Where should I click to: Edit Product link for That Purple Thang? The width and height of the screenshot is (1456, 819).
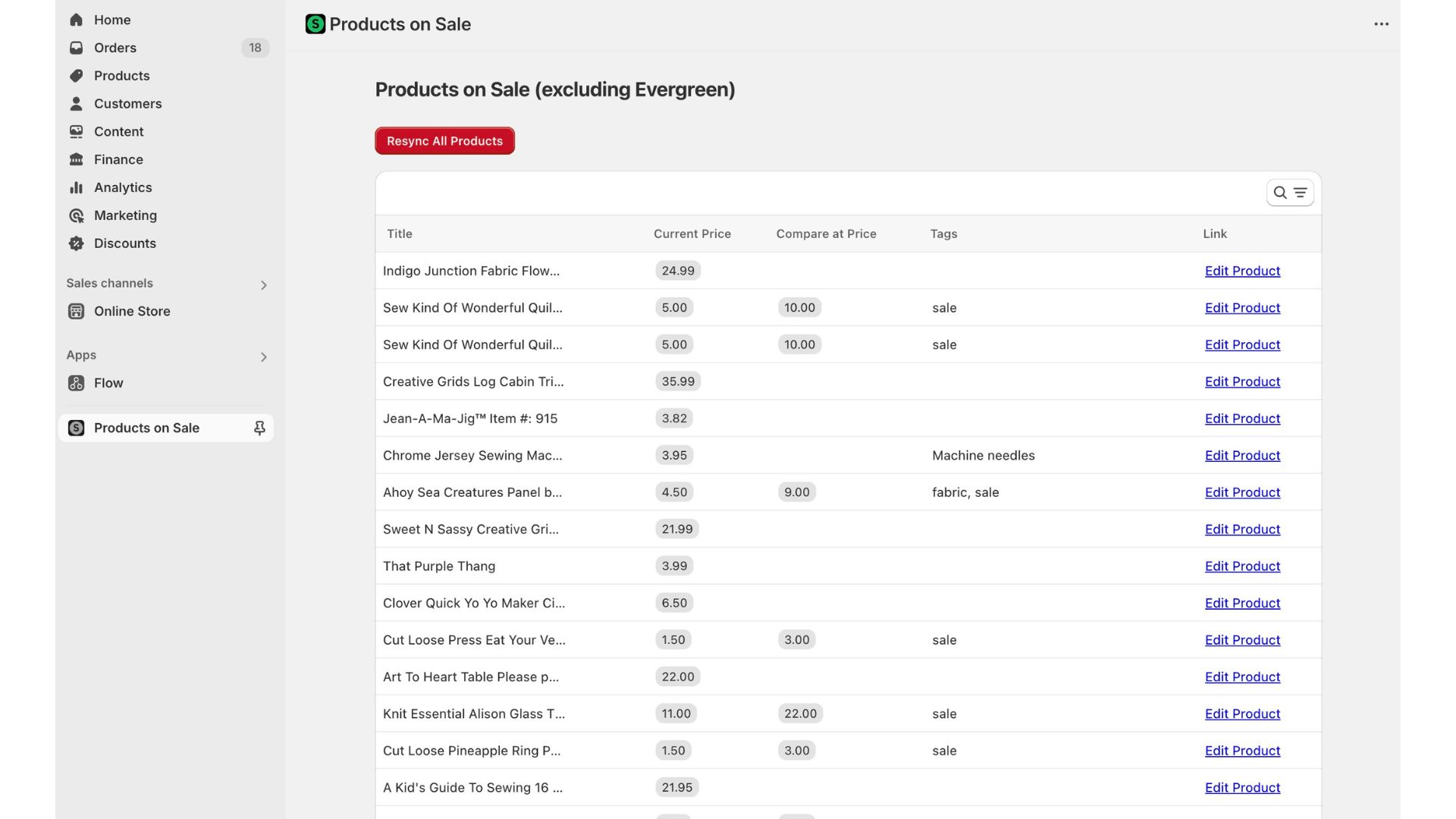click(x=1242, y=566)
